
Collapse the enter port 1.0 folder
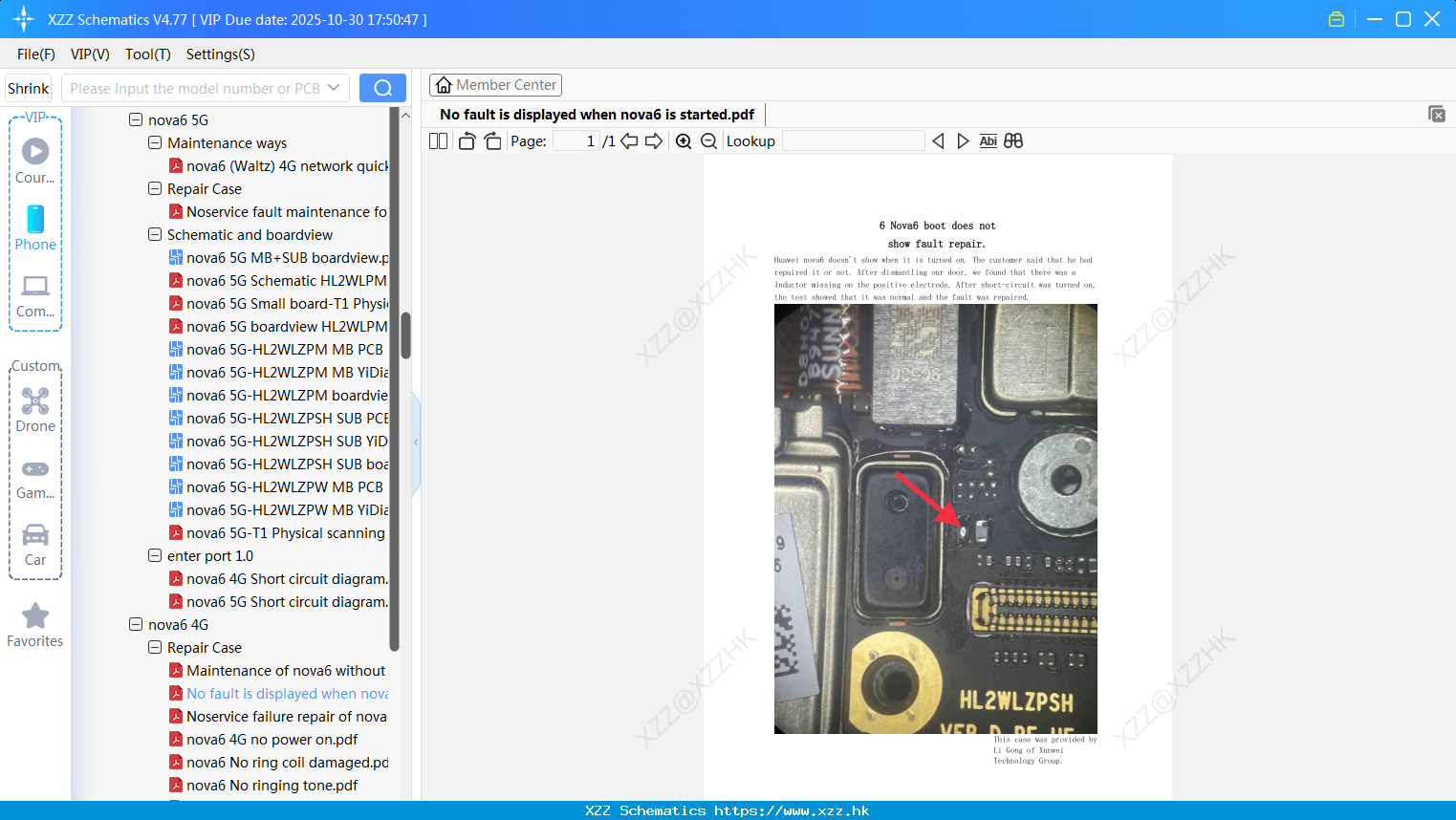click(x=155, y=556)
